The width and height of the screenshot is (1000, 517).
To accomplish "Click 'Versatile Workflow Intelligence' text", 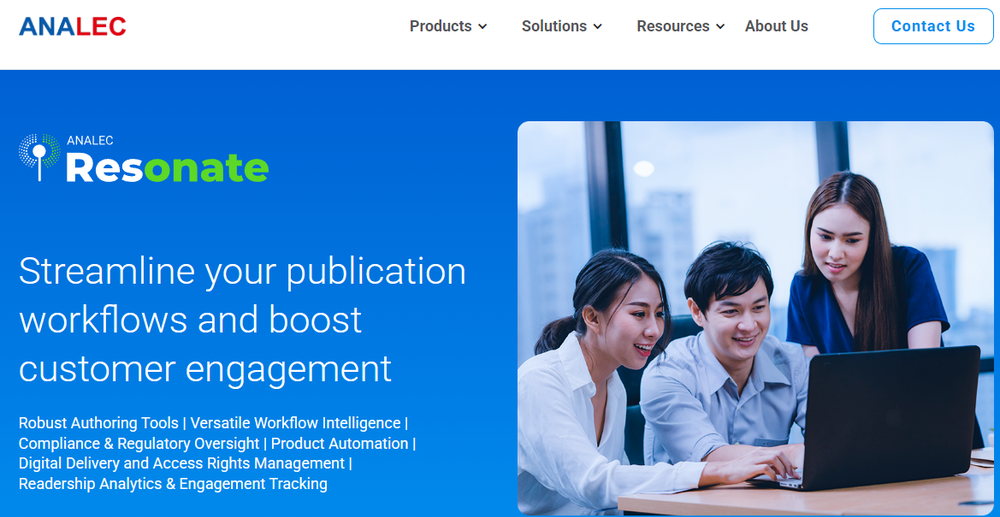I will click(295, 423).
